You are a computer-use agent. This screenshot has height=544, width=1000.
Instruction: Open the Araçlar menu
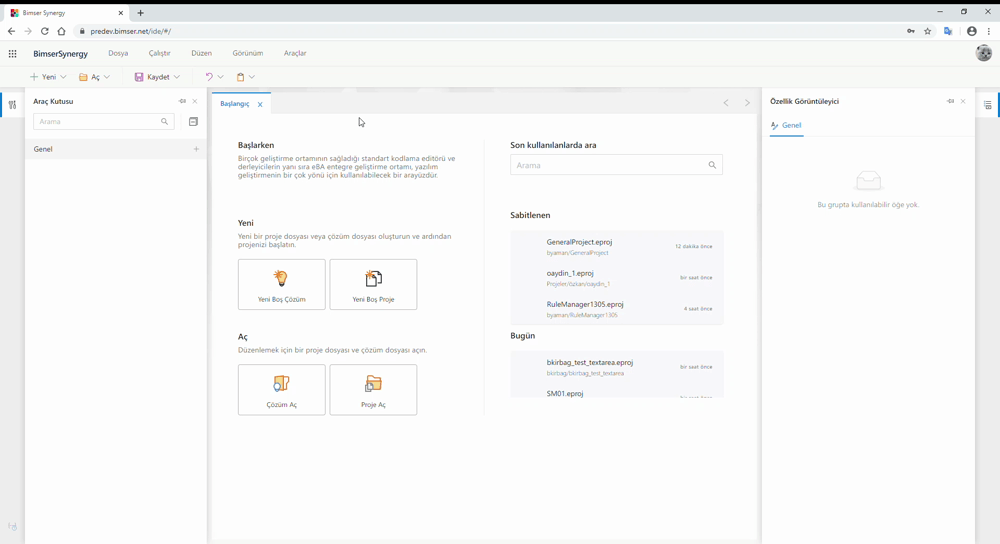pyautogui.click(x=295, y=53)
